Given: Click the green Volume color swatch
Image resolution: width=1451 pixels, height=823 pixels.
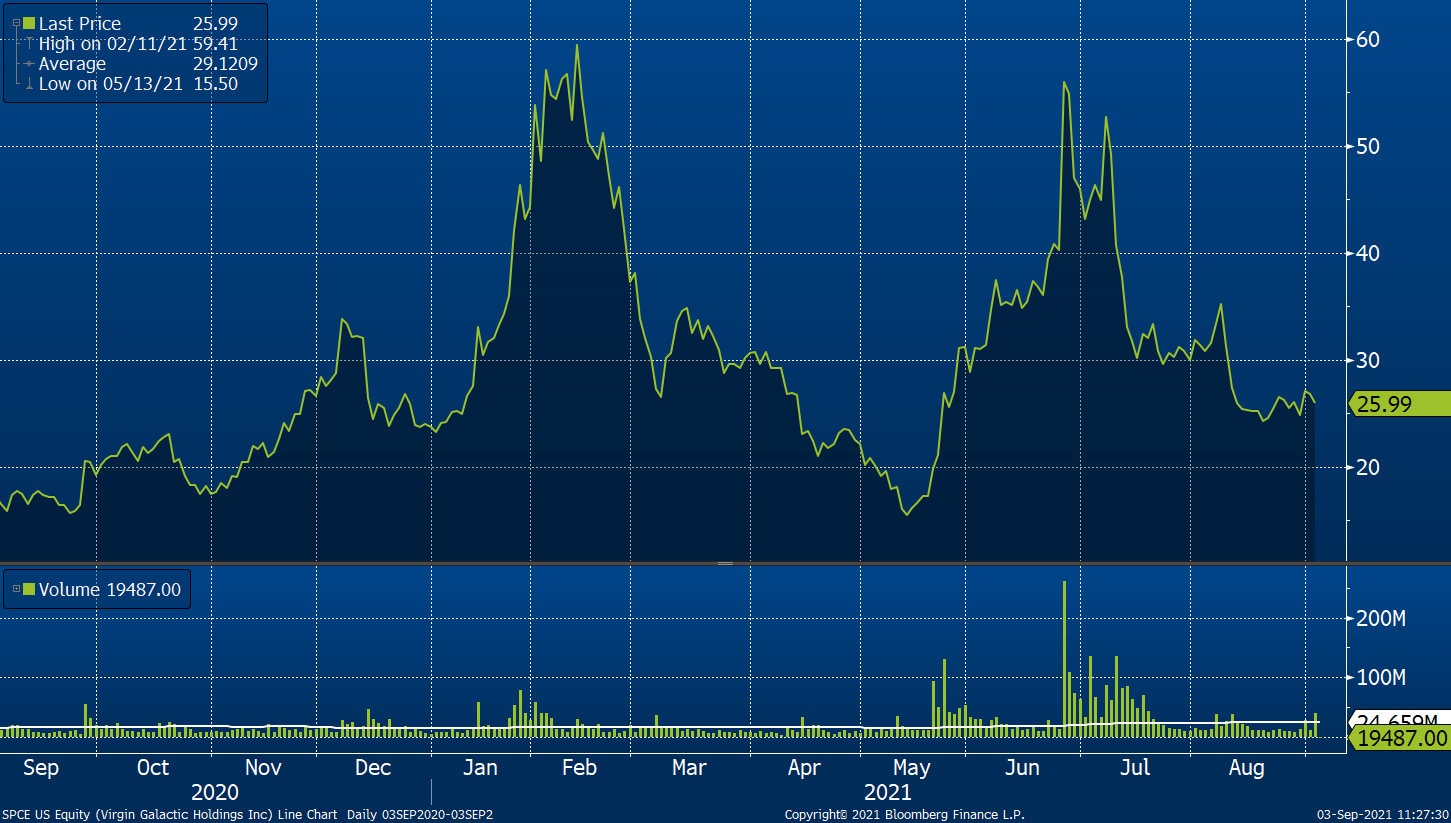Looking at the screenshot, I should coord(29,589).
